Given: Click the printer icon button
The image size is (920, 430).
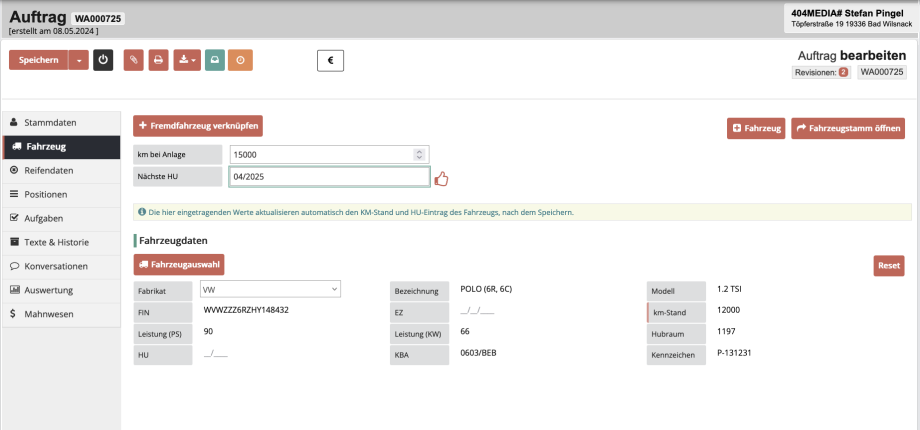Looking at the screenshot, I should (158, 60).
